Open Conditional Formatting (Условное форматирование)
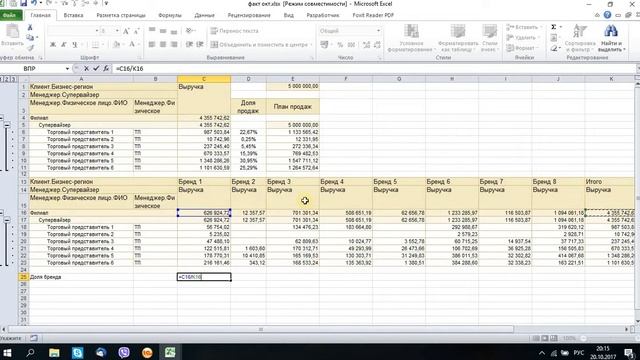The image size is (640, 360). pyautogui.click(x=411, y=38)
